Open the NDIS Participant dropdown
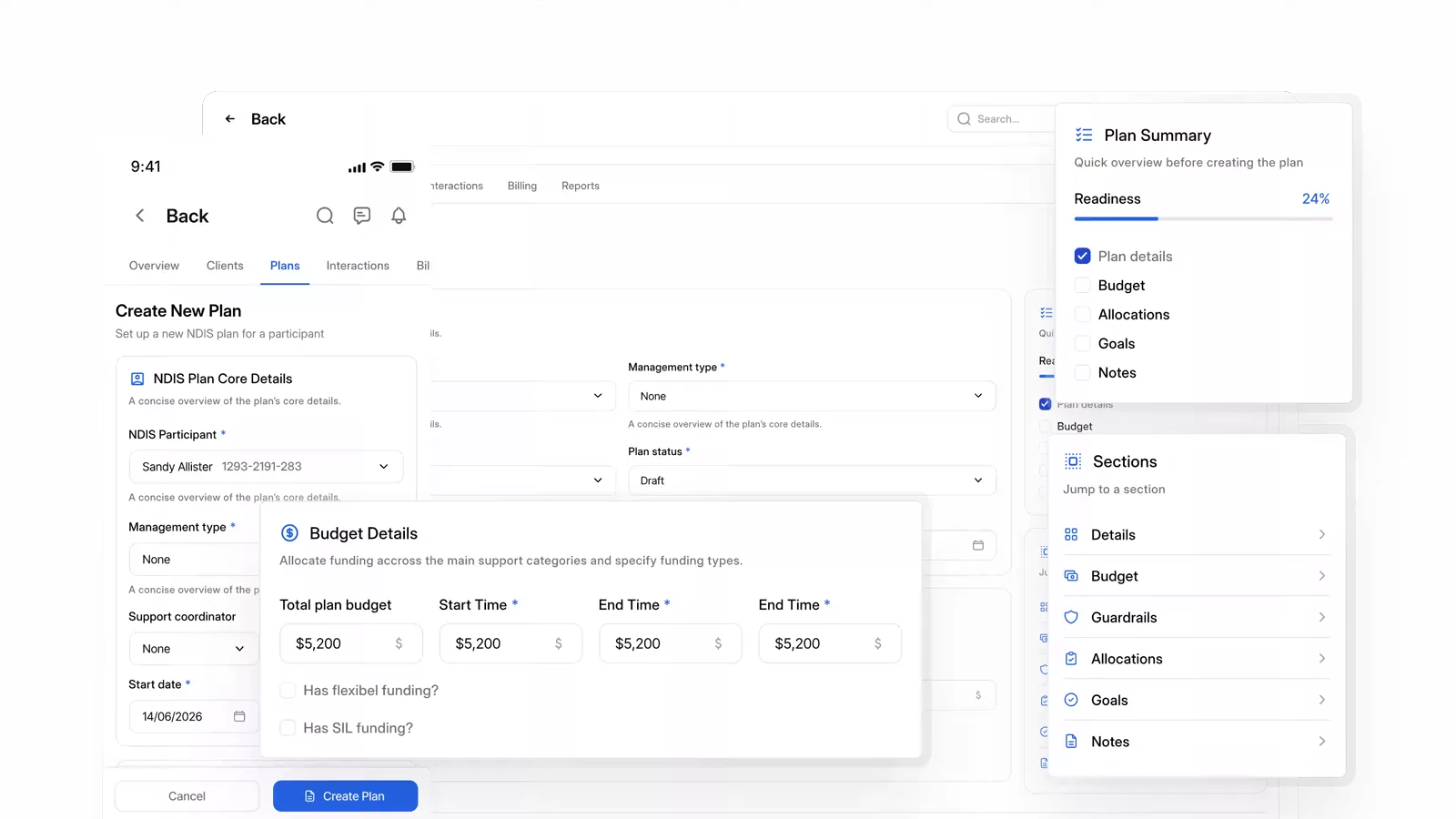Viewport: 1456px width, 819px height. 266,467
